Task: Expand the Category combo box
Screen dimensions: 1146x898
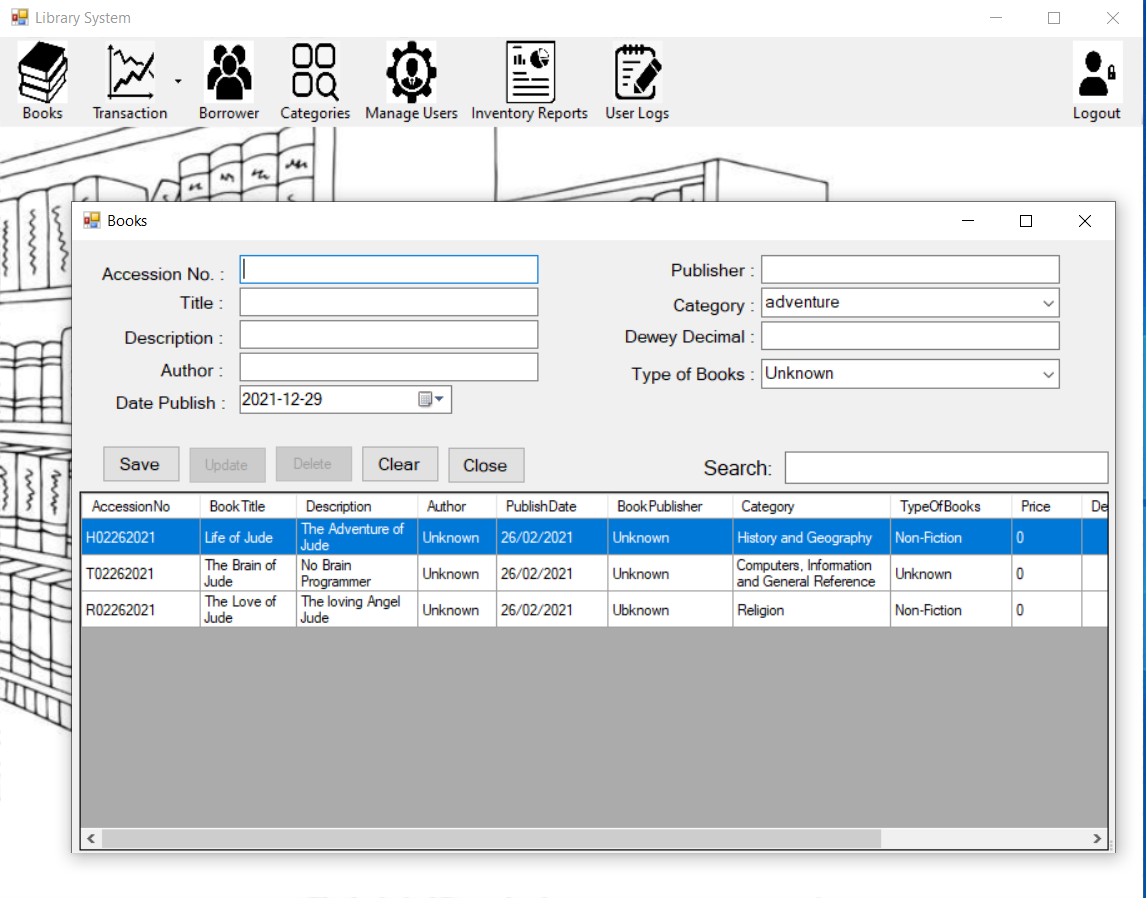Action: coord(1047,303)
